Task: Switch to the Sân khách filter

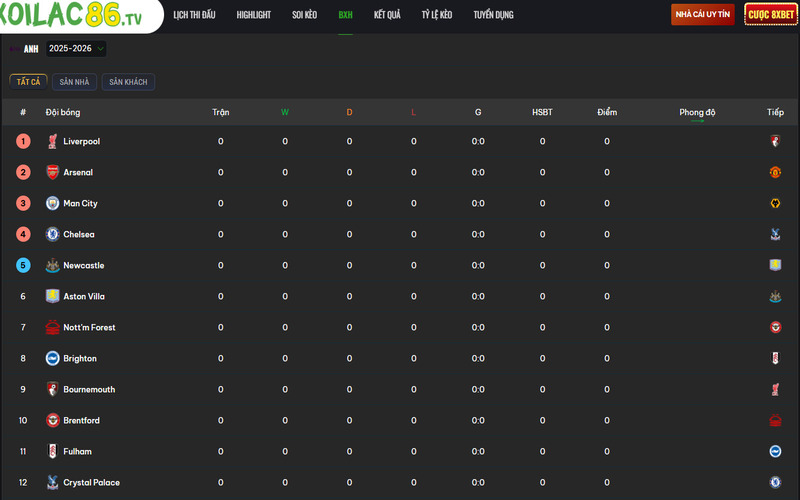Action: click(x=128, y=82)
